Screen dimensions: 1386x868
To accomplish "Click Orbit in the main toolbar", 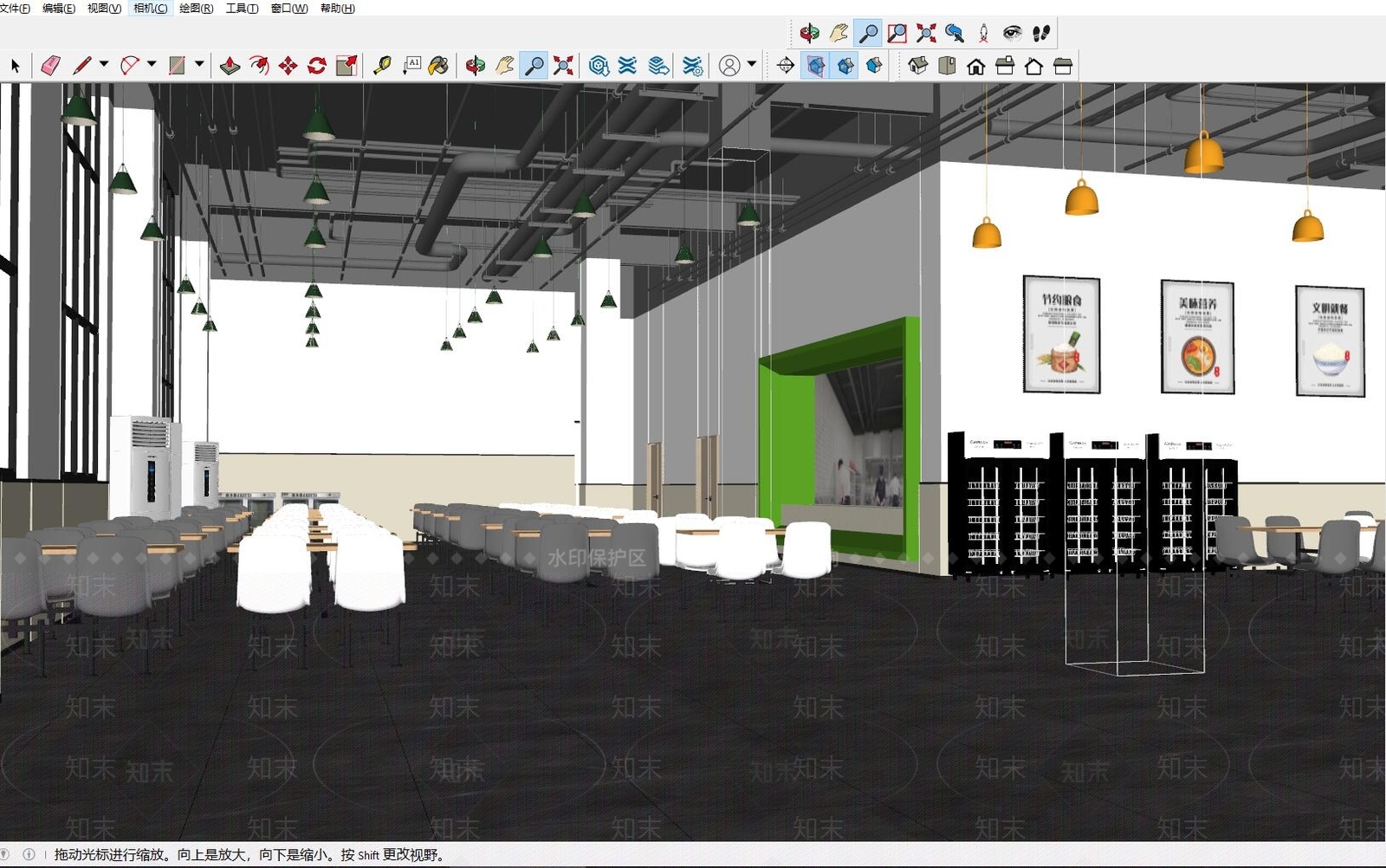I will (x=476, y=66).
